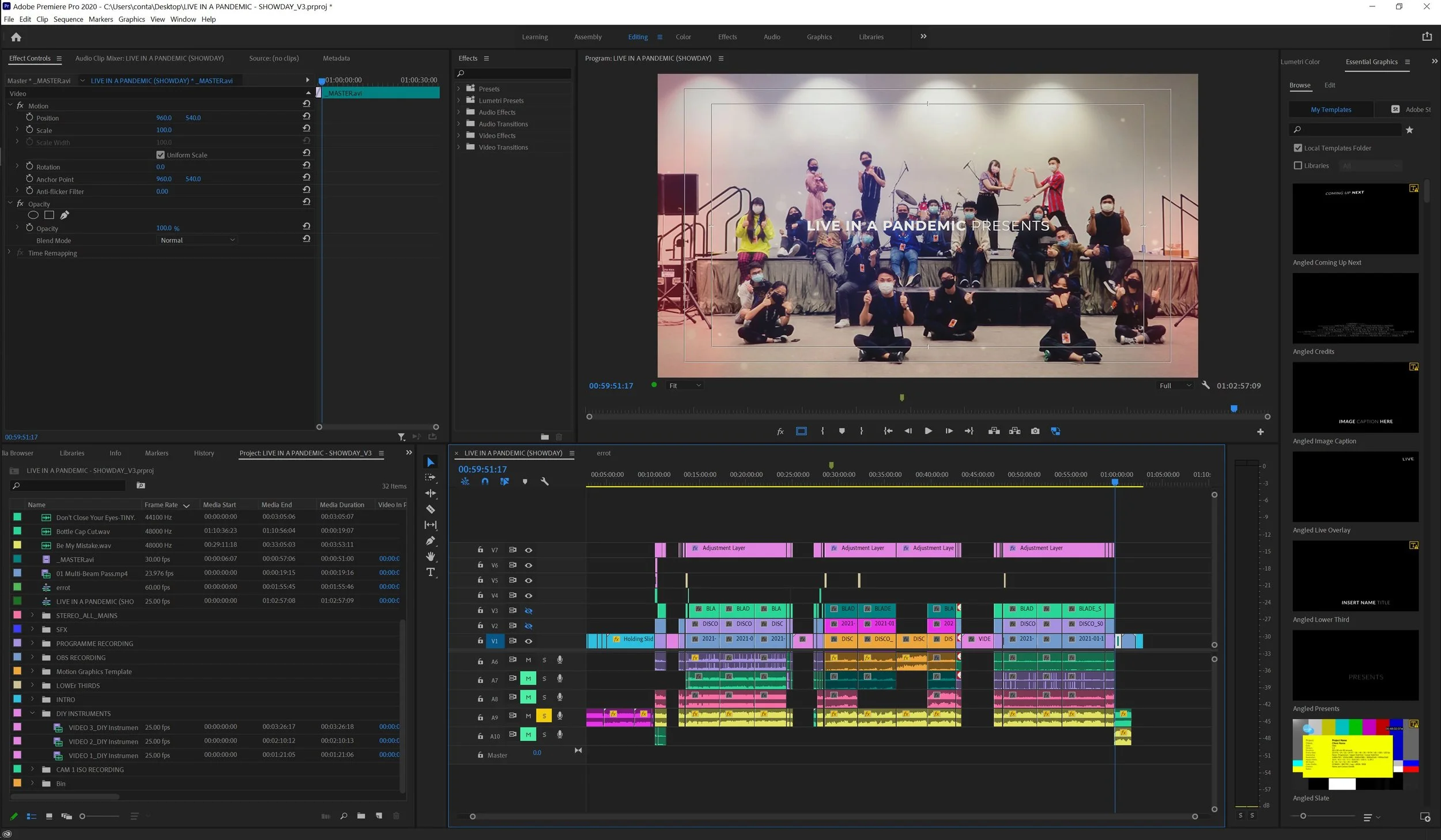Open the Sequence menu
This screenshot has width=1441, height=840.
(x=68, y=19)
